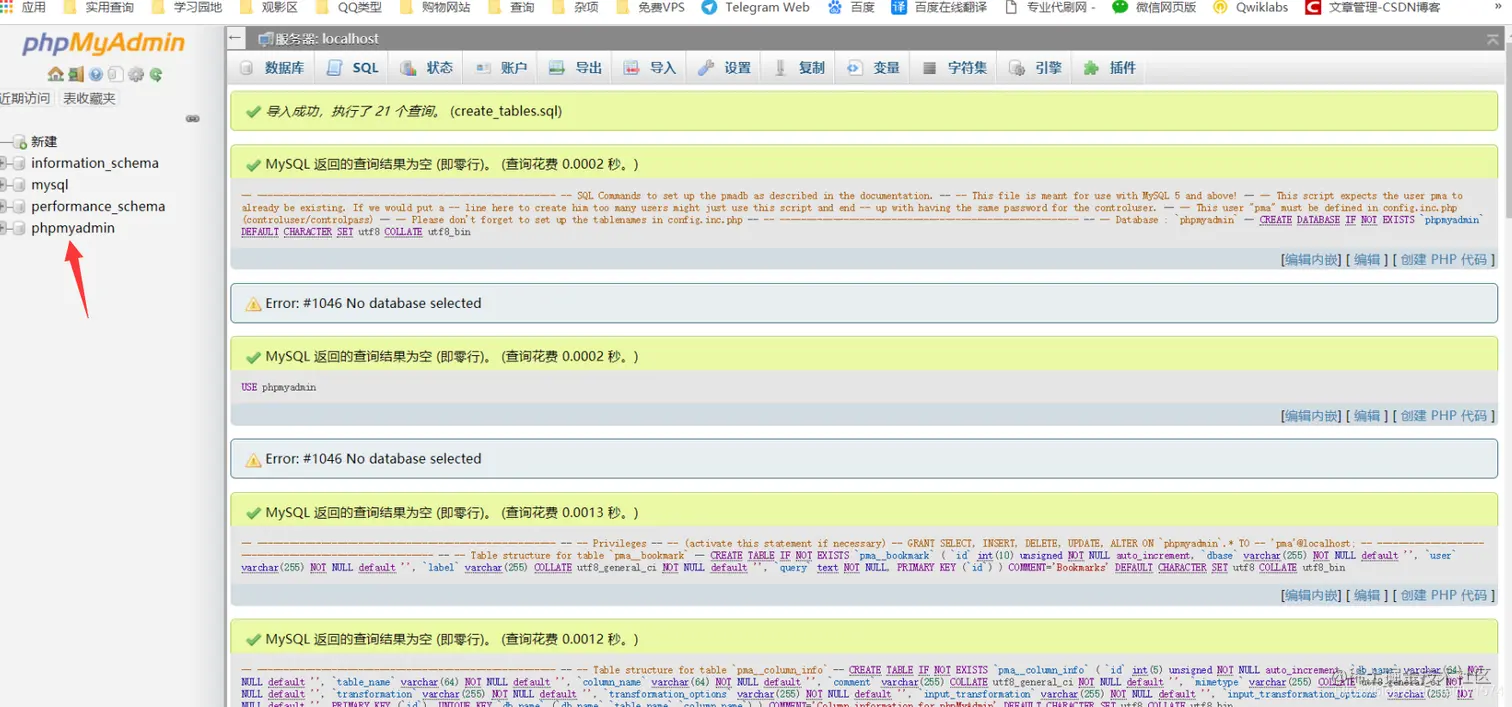Switch to the 导入 import tab
Image resolution: width=1512 pixels, height=707 pixels.
tap(650, 68)
